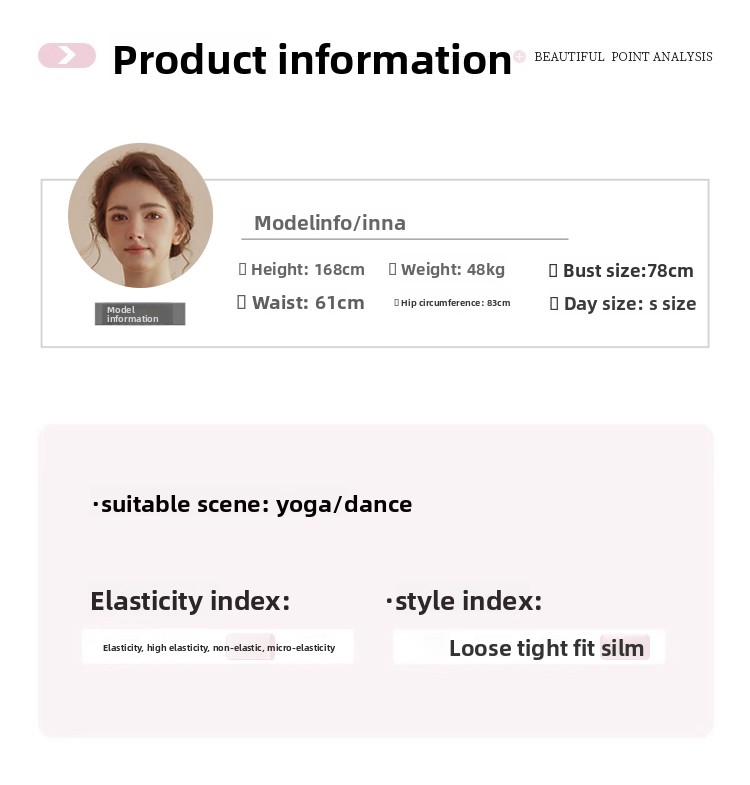The image size is (750, 785).
Task: Click the small icon before Day size
Action: pos(554,304)
